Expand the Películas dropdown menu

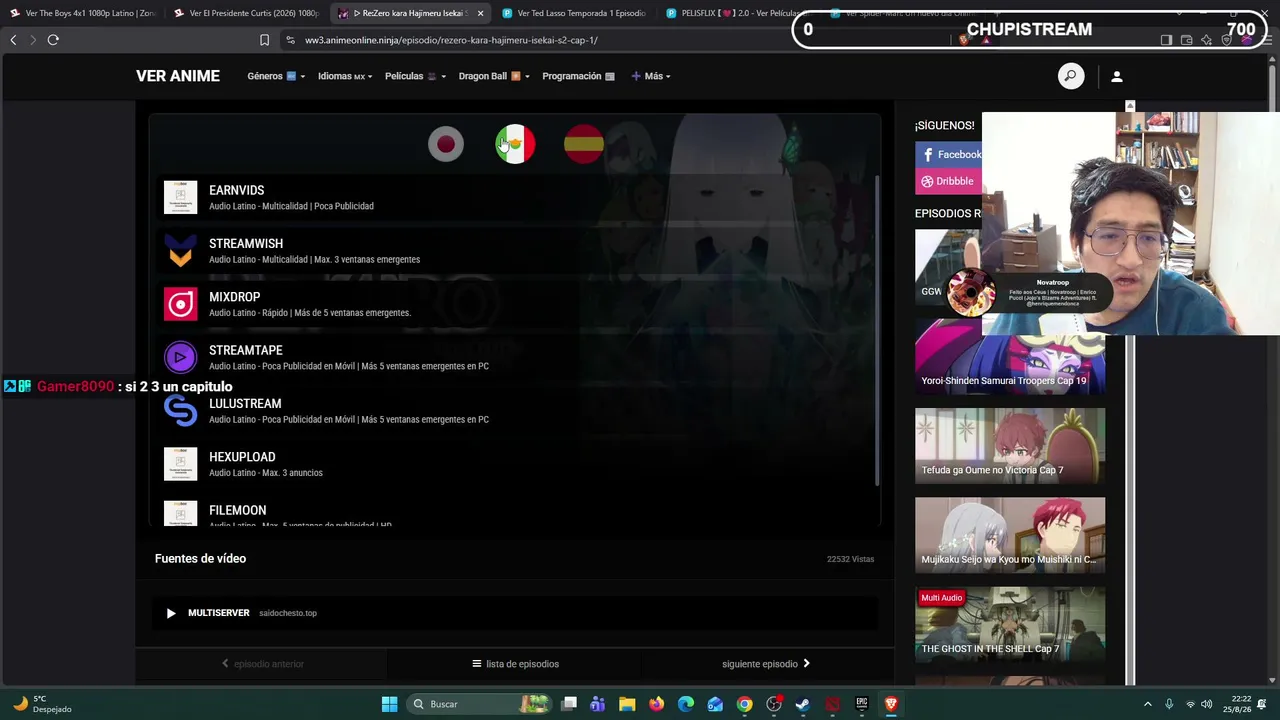click(x=415, y=76)
